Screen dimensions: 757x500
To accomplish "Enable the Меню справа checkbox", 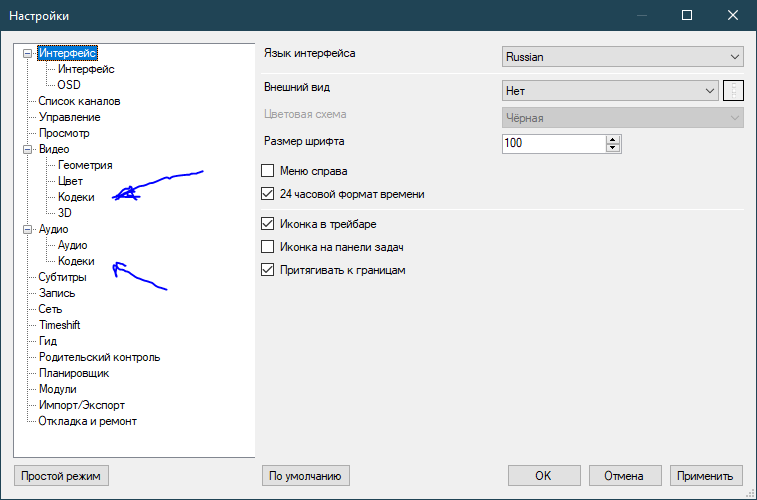I will tap(267, 171).
